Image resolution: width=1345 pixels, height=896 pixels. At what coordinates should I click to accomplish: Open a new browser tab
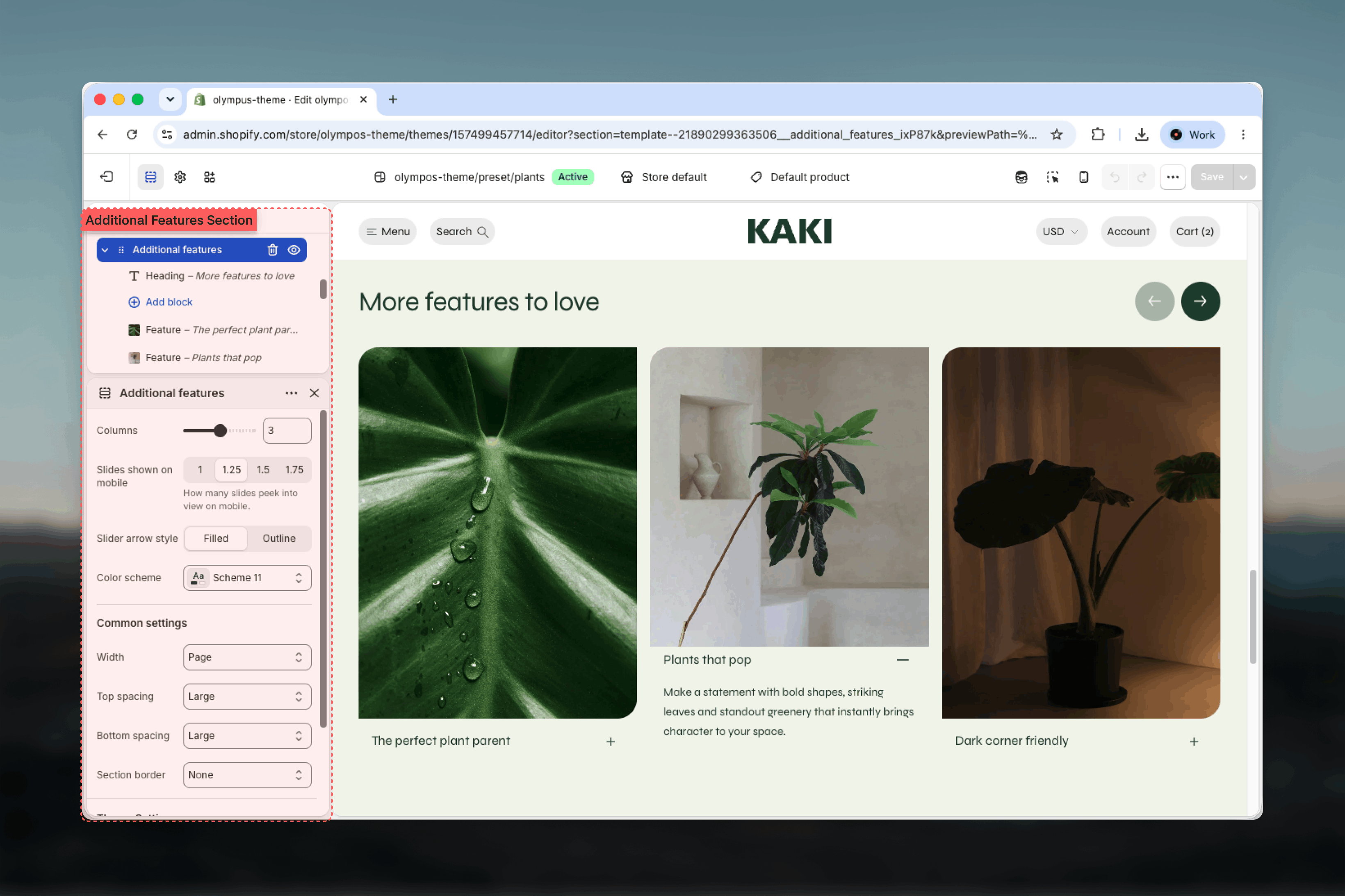tap(393, 100)
